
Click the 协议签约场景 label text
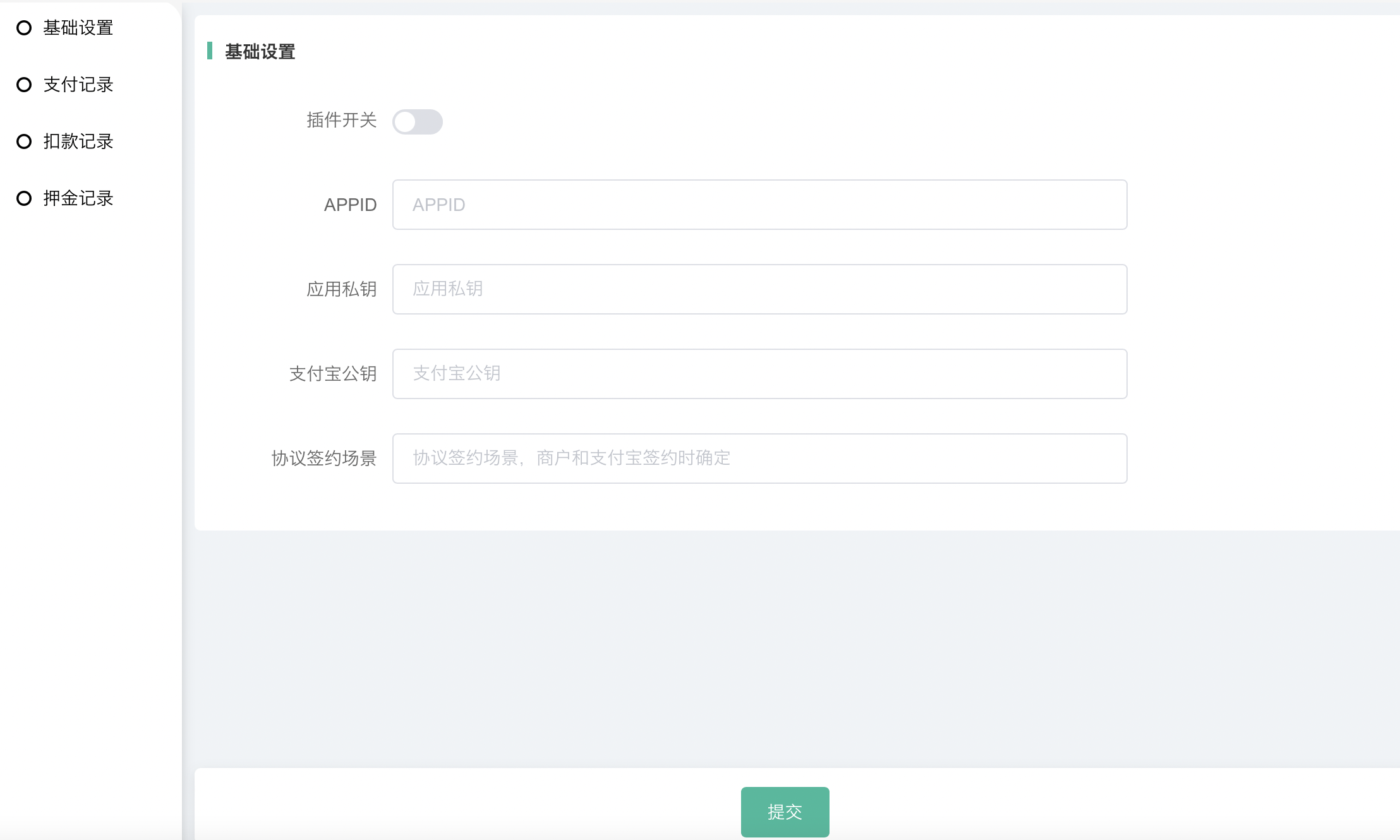click(x=323, y=459)
